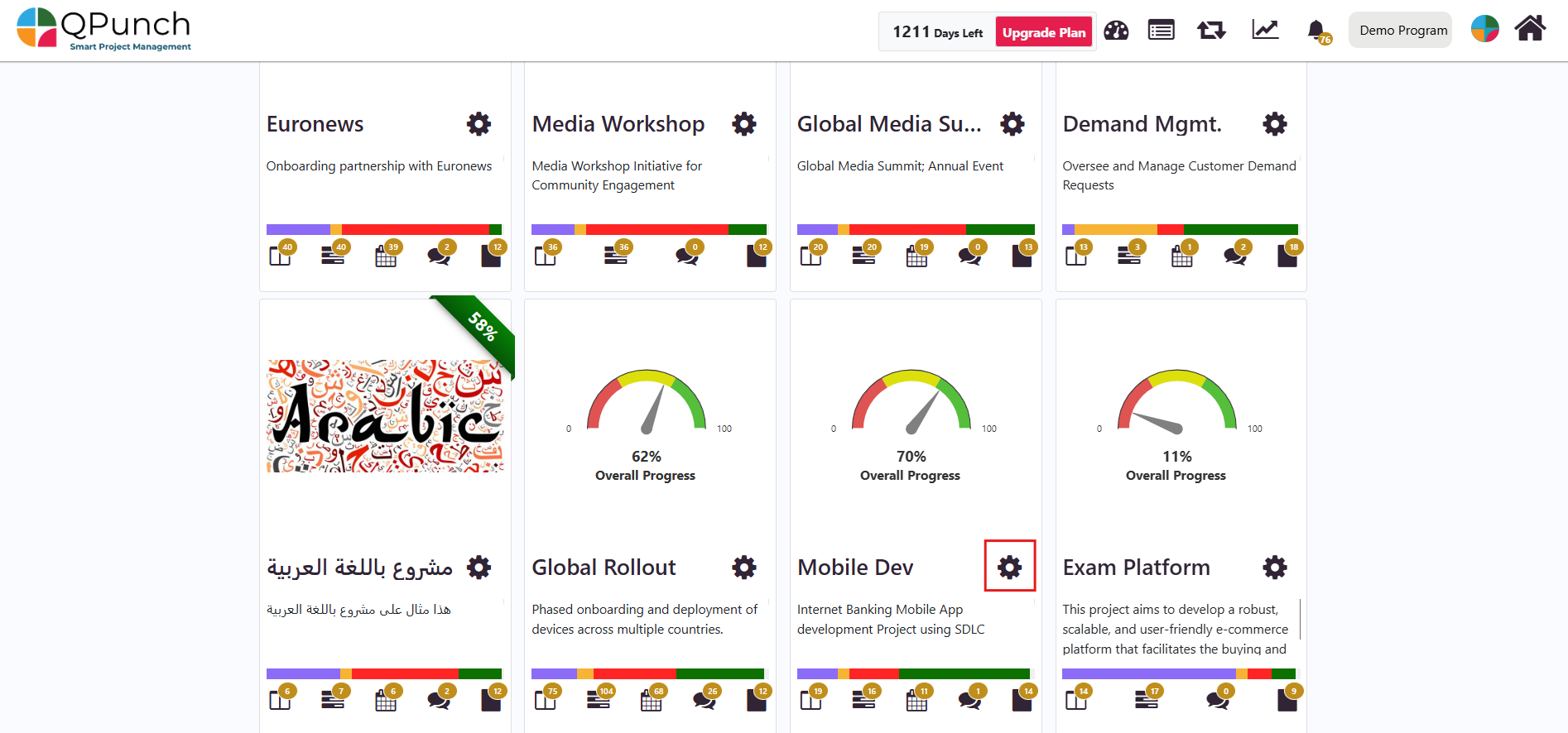Click the Demand Mgmt. settings gear
This screenshot has height=733, width=1568.
coord(1274,124)
